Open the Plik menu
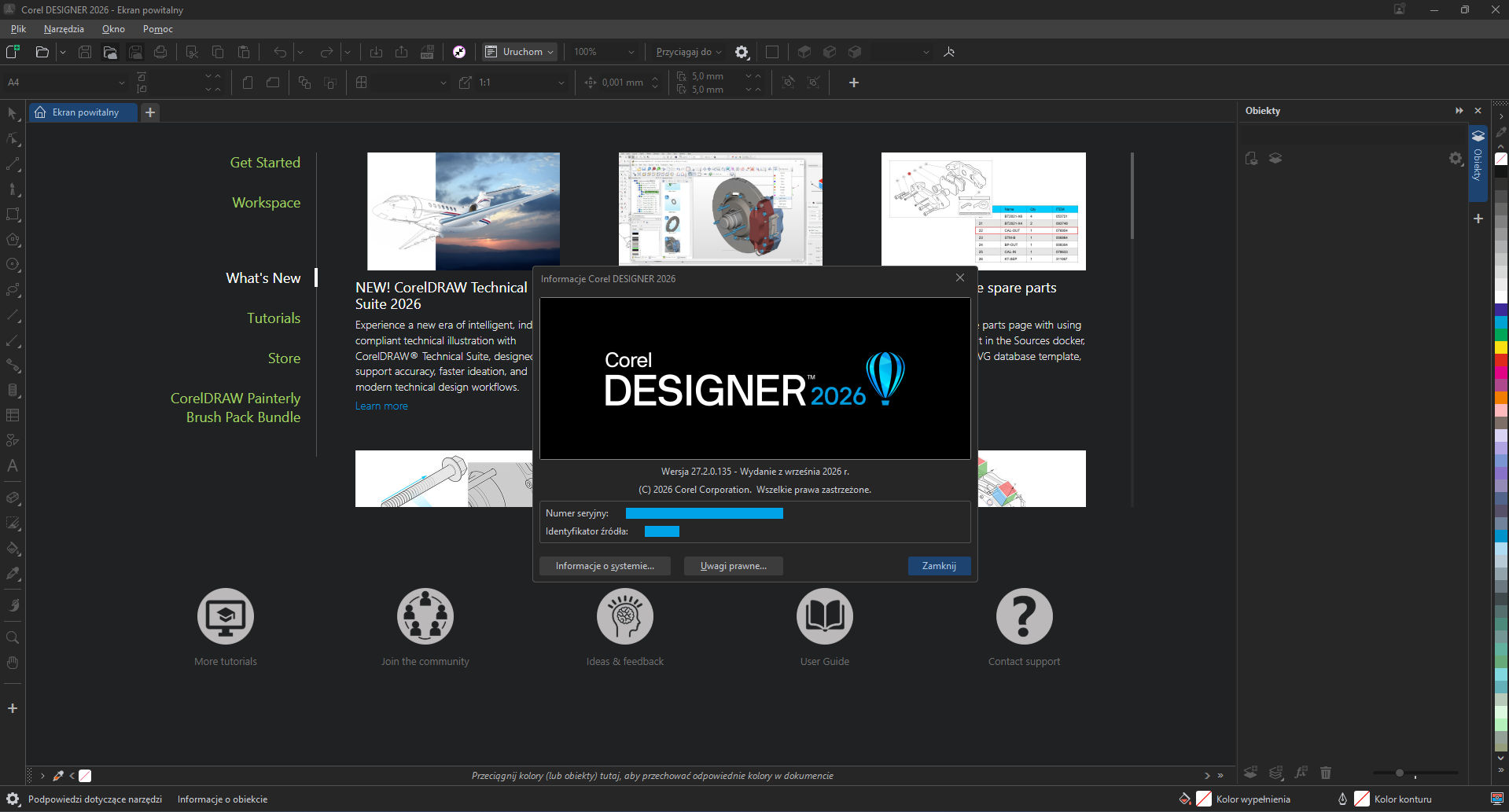This screenshot has width=1509, height=812. pyautogui.click(x=19, y=29)
